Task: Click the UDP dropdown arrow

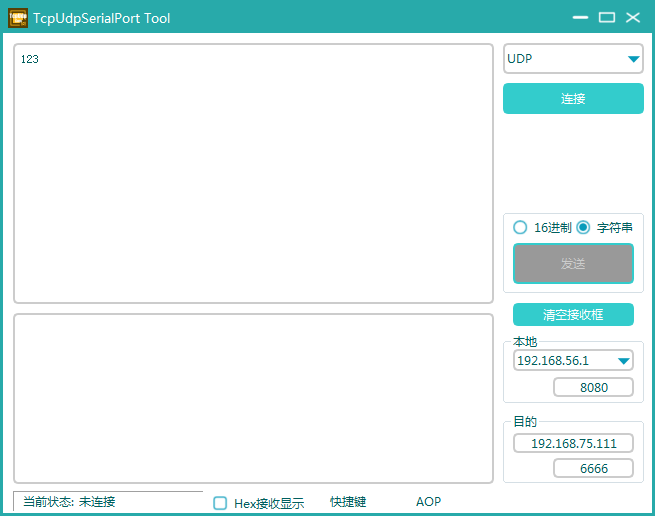Action: [x=634, y=59]
